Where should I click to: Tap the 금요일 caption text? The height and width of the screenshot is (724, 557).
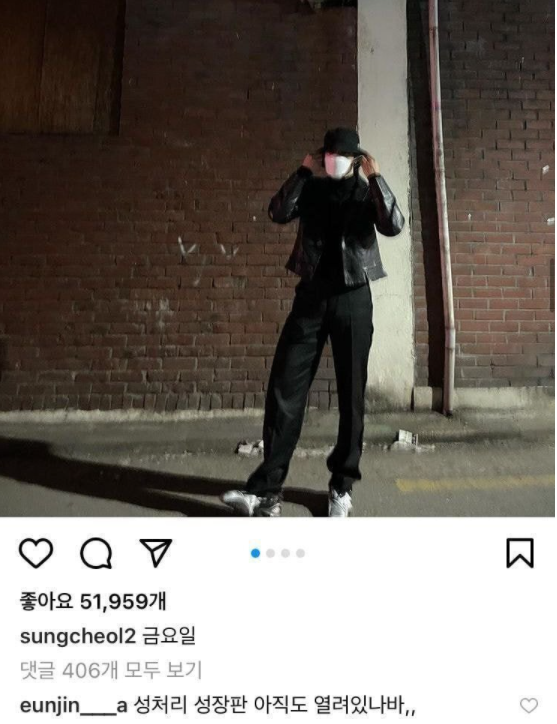click(x=169, y=636)
